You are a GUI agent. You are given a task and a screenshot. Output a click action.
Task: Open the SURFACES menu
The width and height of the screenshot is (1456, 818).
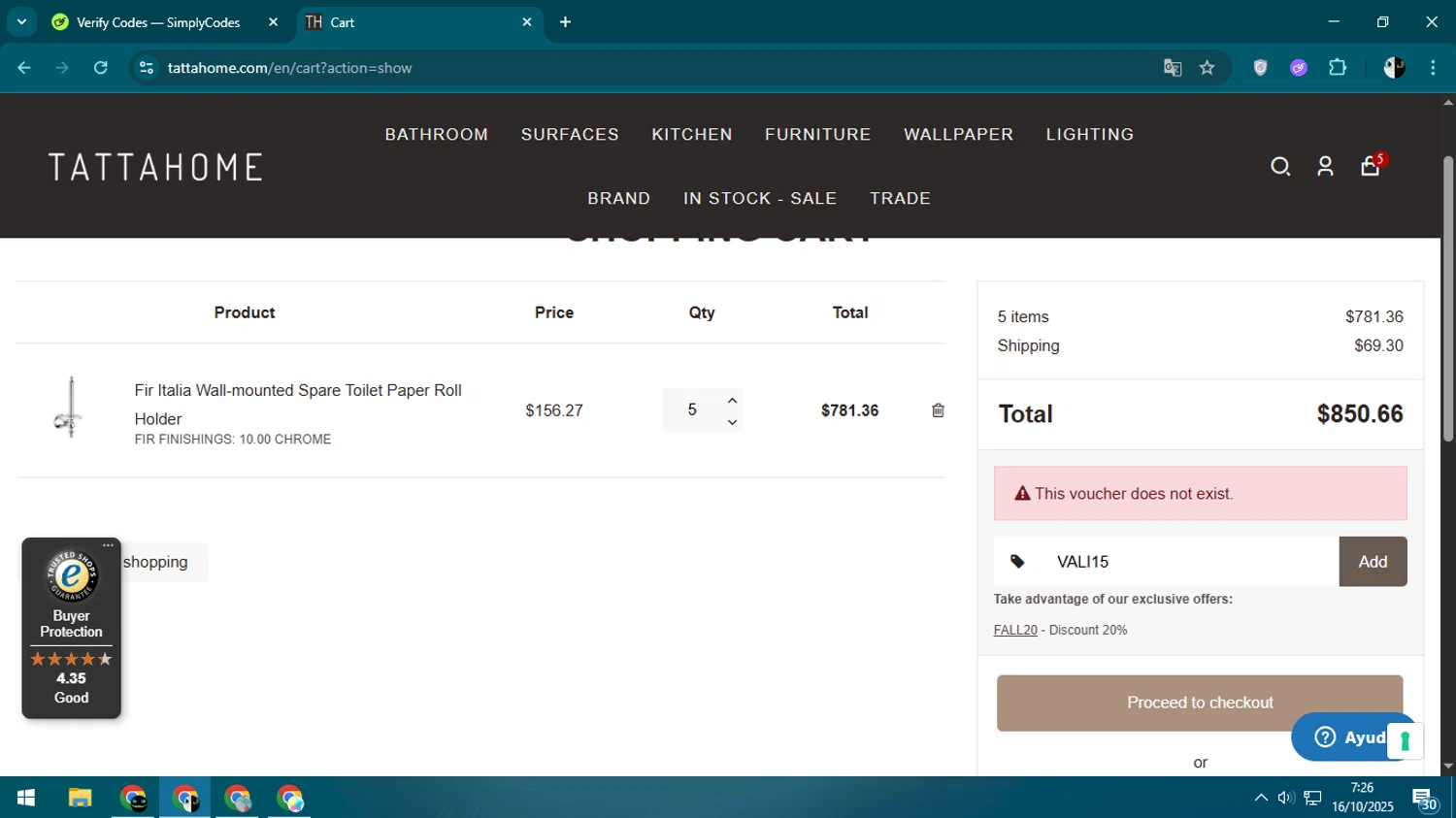tap(570, 135)
